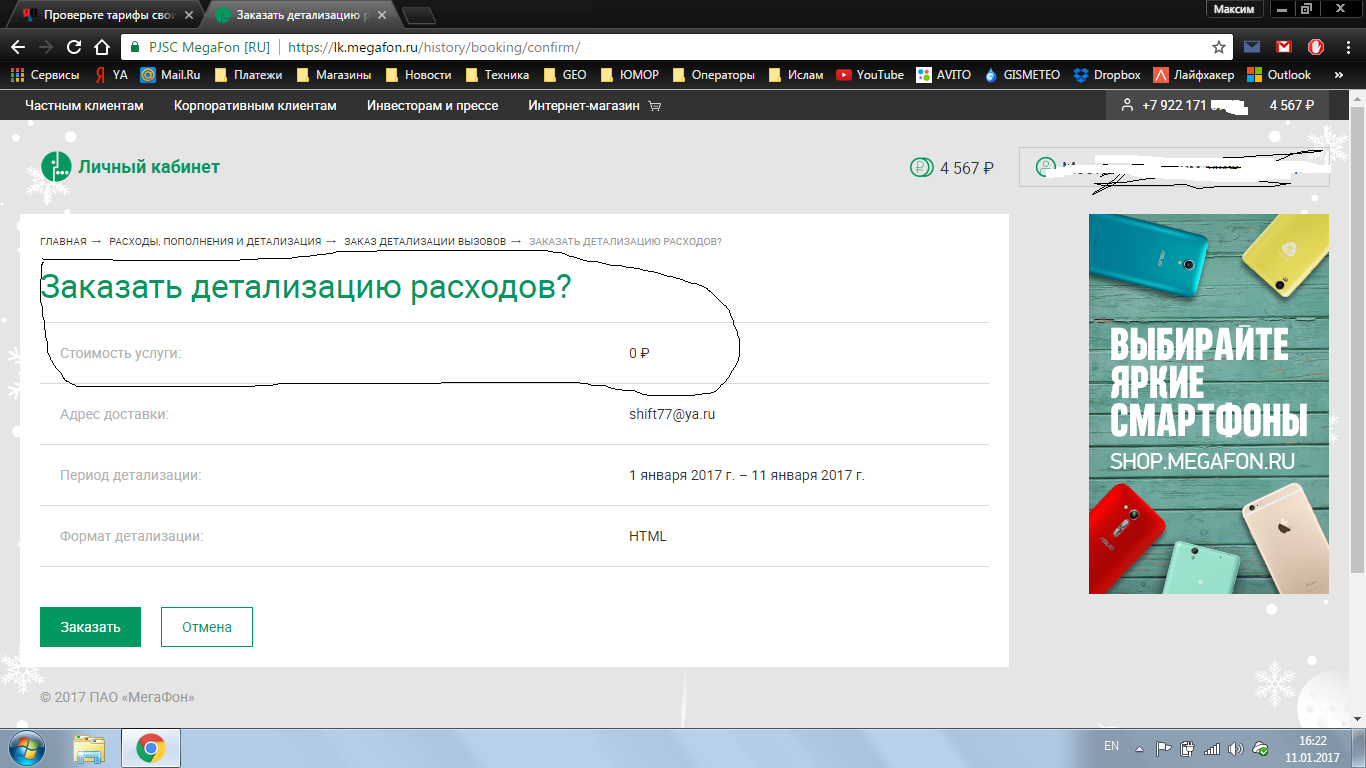
Task: Open the GISMETEO bookmark
Action: [x=1022, y=75]
